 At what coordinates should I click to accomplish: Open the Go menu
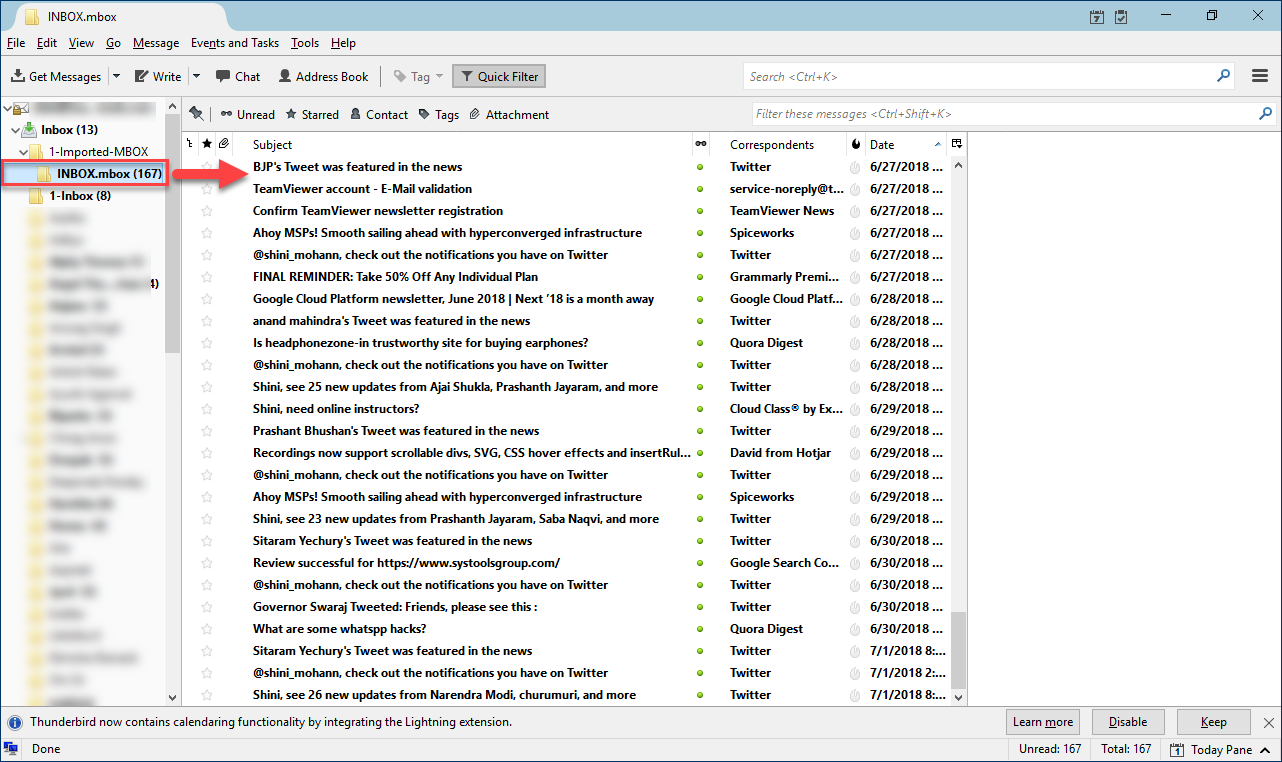point(113,43)
